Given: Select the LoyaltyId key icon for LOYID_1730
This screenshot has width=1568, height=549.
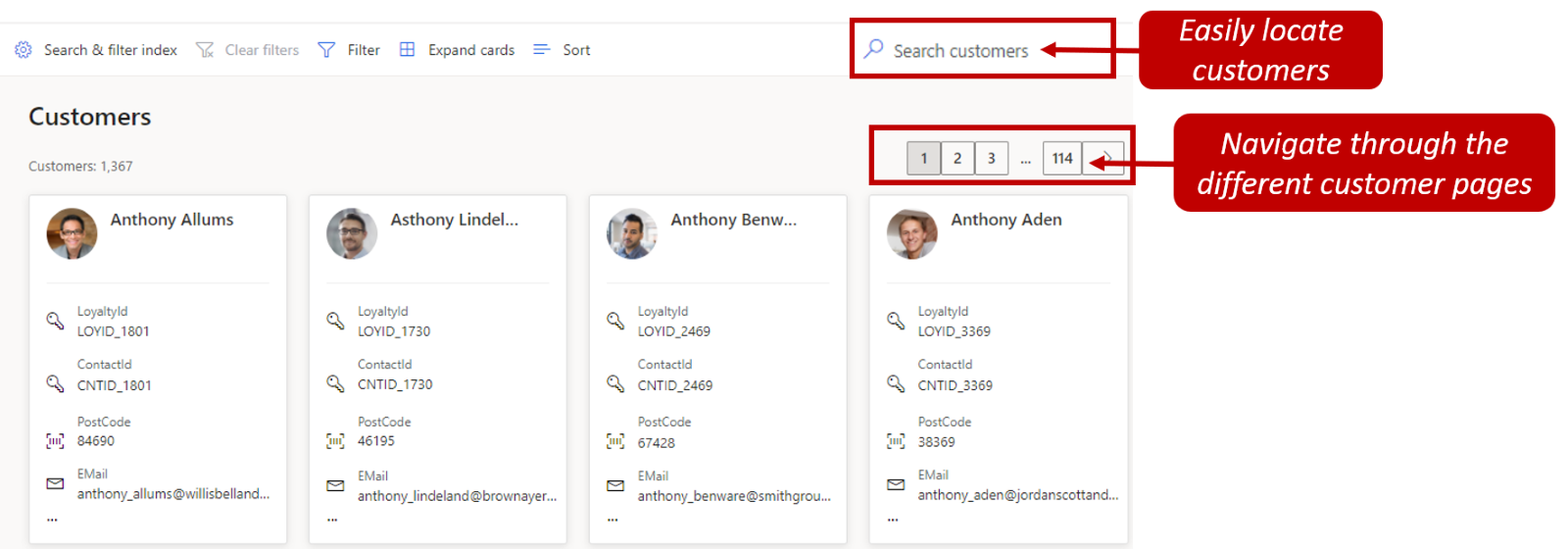Looking at the screenshot, I should 335,321.
